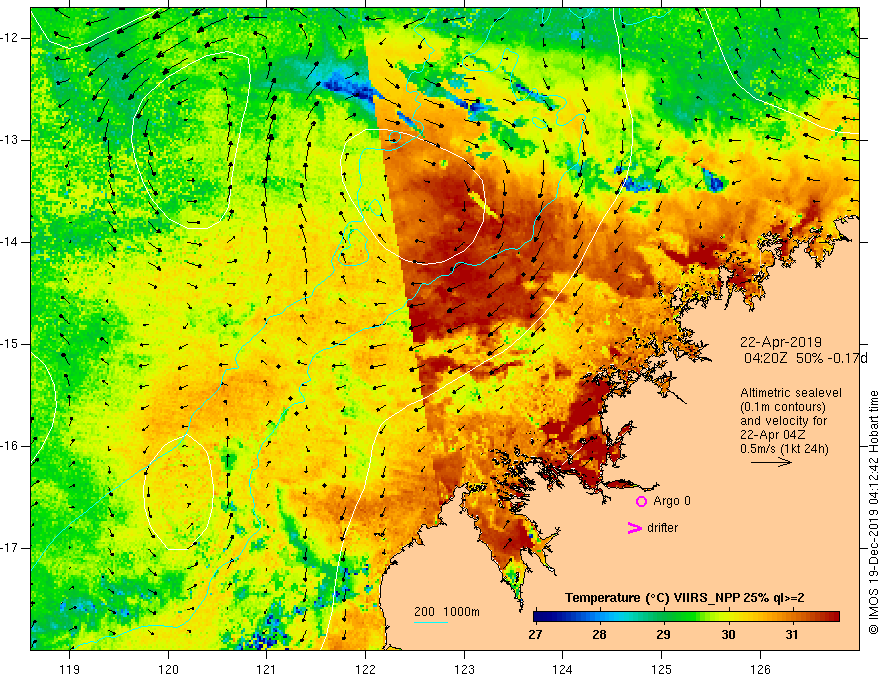Click latitude axis label '-14'
Viewport: 880px width, 680px height.
click(x=10, y=242)
